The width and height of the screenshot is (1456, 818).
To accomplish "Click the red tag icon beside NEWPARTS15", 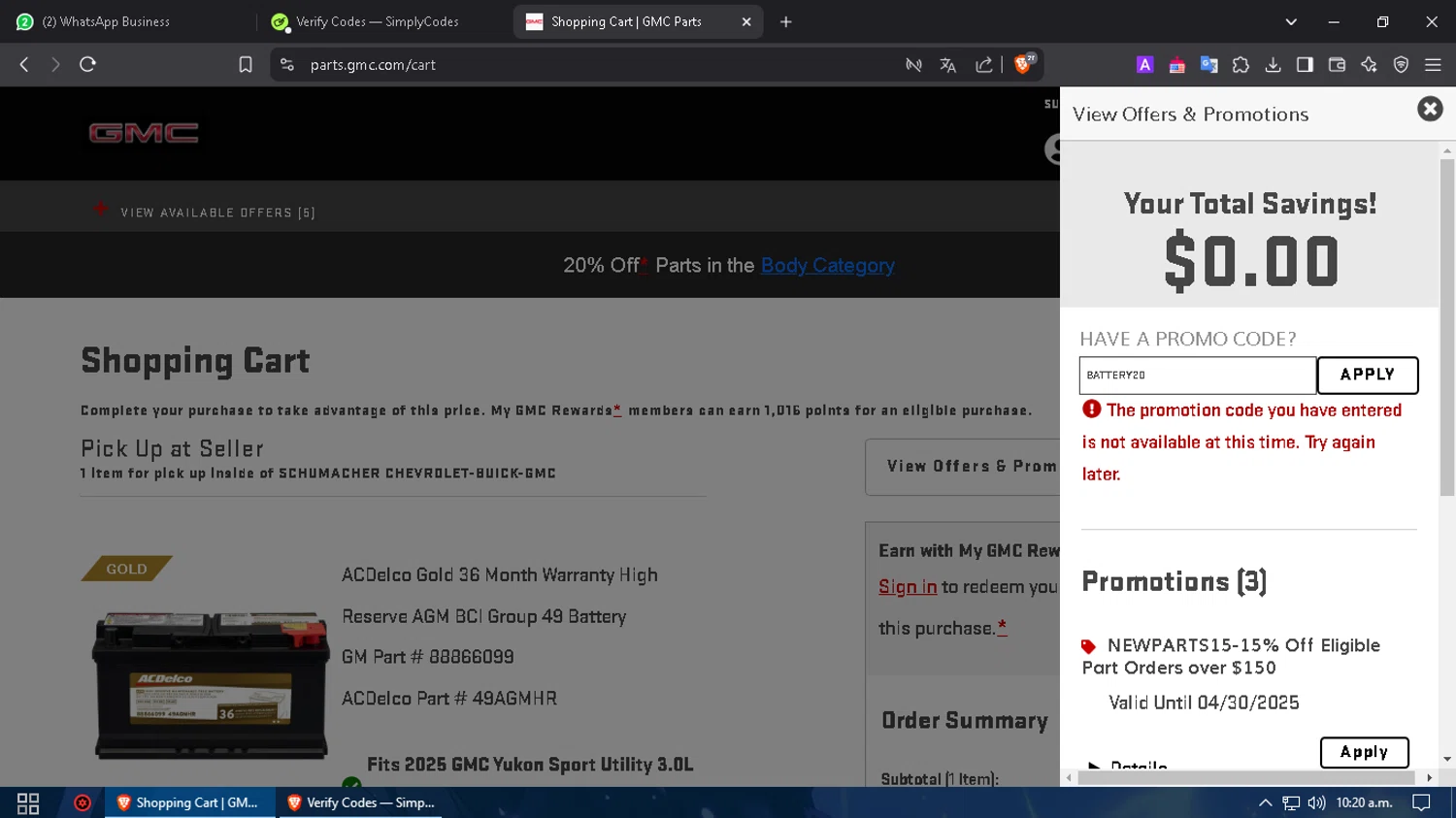I will pyautogui.click(x=1089, y=646).
